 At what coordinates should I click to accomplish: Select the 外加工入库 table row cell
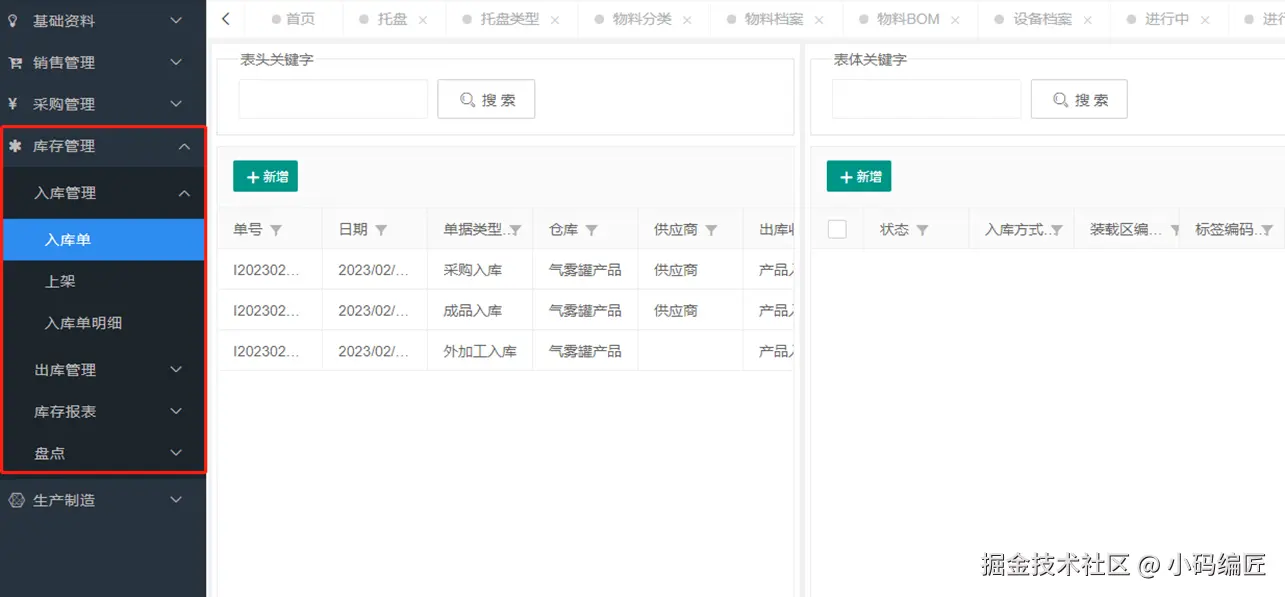(480, 351)
